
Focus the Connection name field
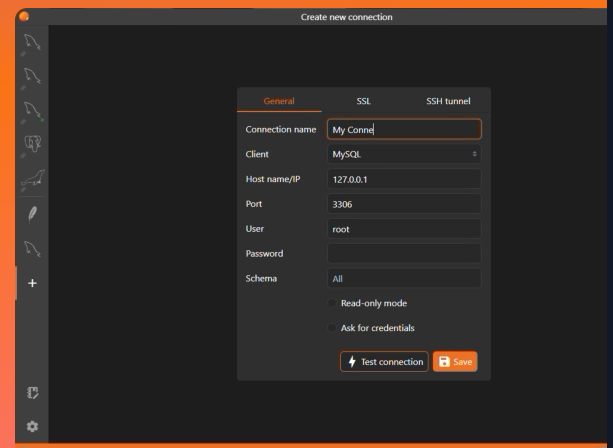point(404,129)
